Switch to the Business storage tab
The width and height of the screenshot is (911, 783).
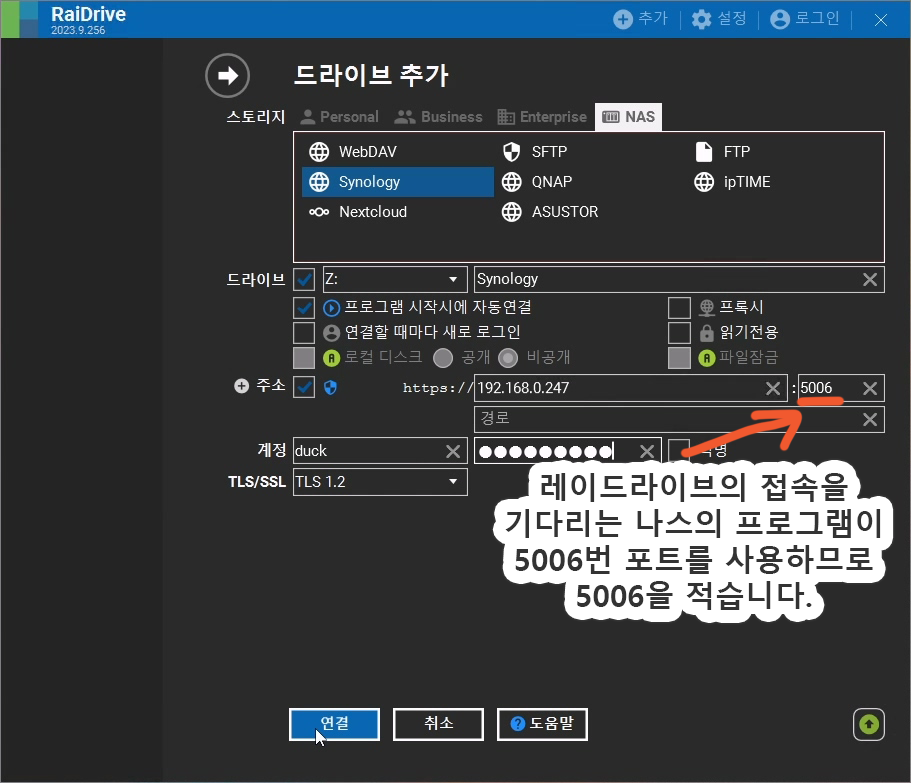438,117
